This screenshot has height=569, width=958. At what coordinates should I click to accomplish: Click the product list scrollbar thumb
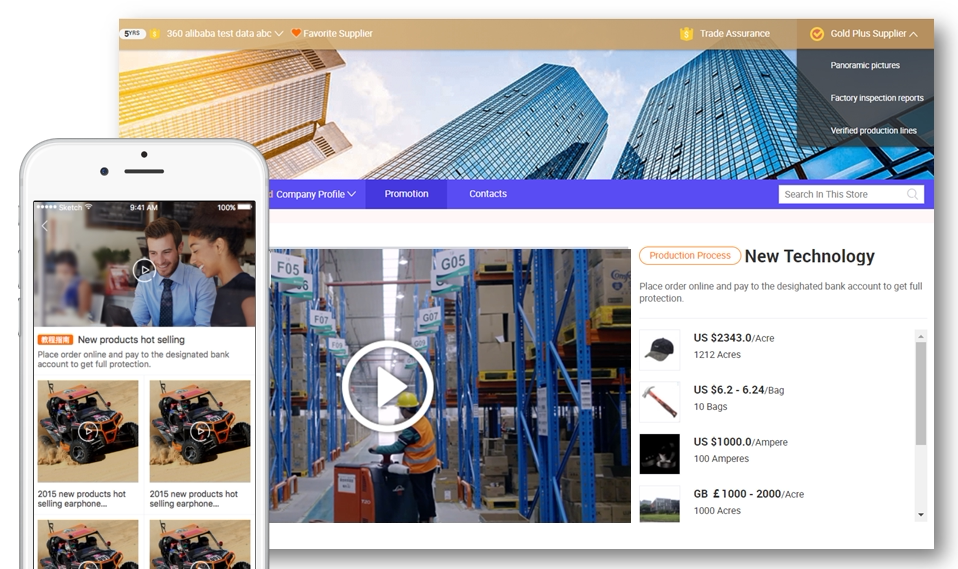[921, 393]
